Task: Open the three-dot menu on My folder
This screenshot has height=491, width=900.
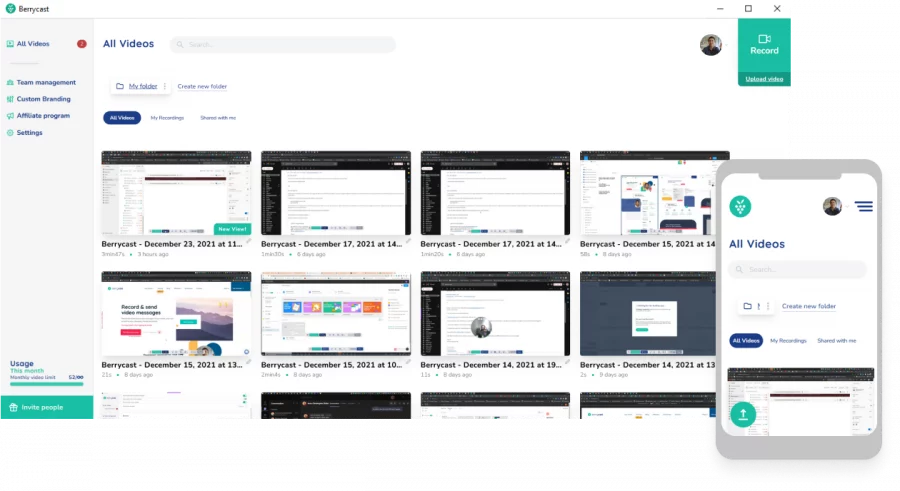Action: point(165,86)
